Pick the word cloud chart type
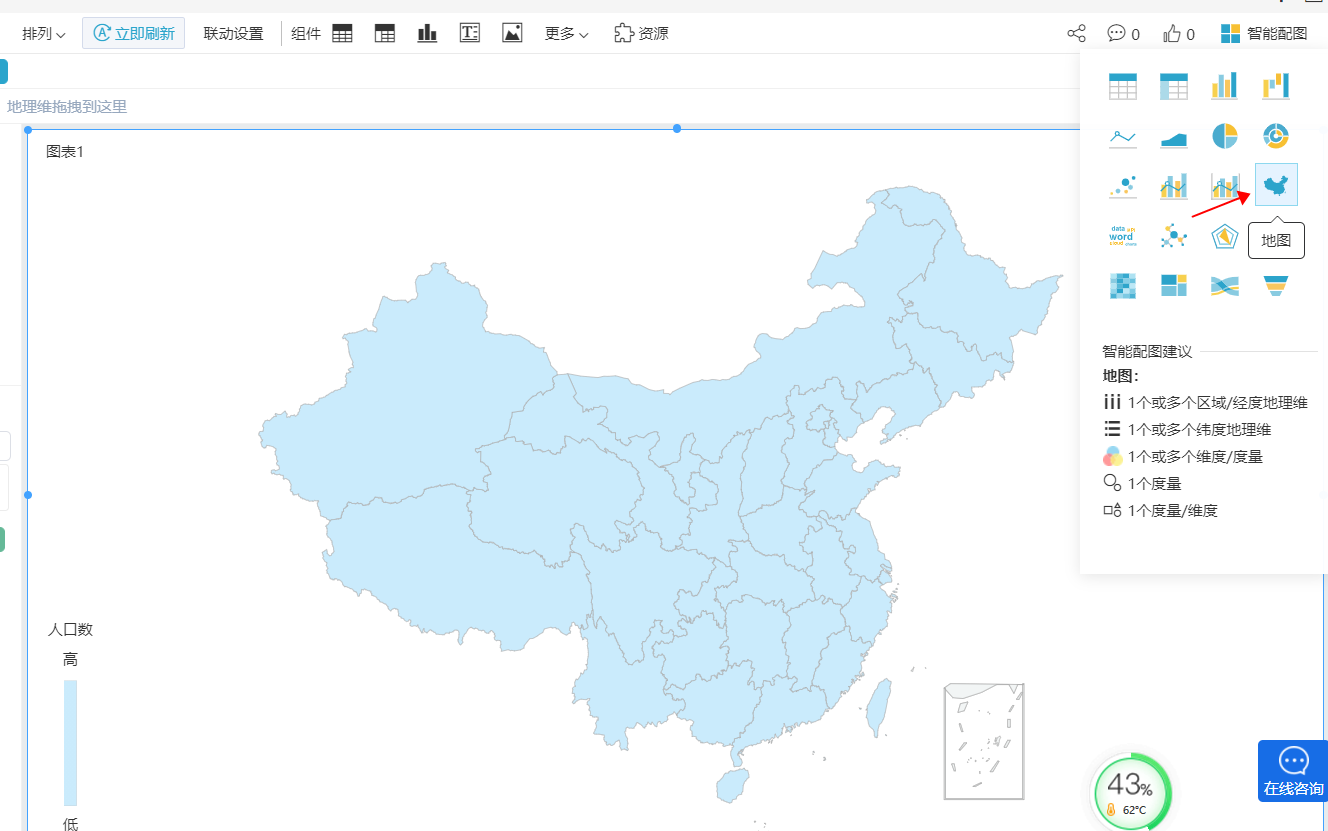Viewport: 1328px width, 831px height. tap(1122, 236)
